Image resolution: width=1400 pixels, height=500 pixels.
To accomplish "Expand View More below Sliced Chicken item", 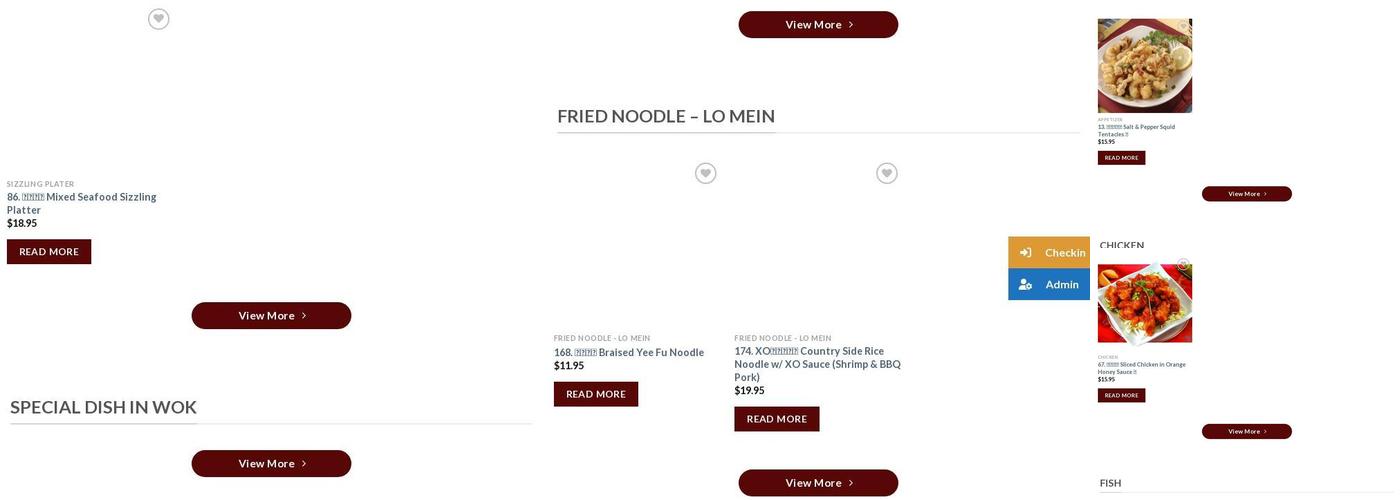I will (1246, 432).
